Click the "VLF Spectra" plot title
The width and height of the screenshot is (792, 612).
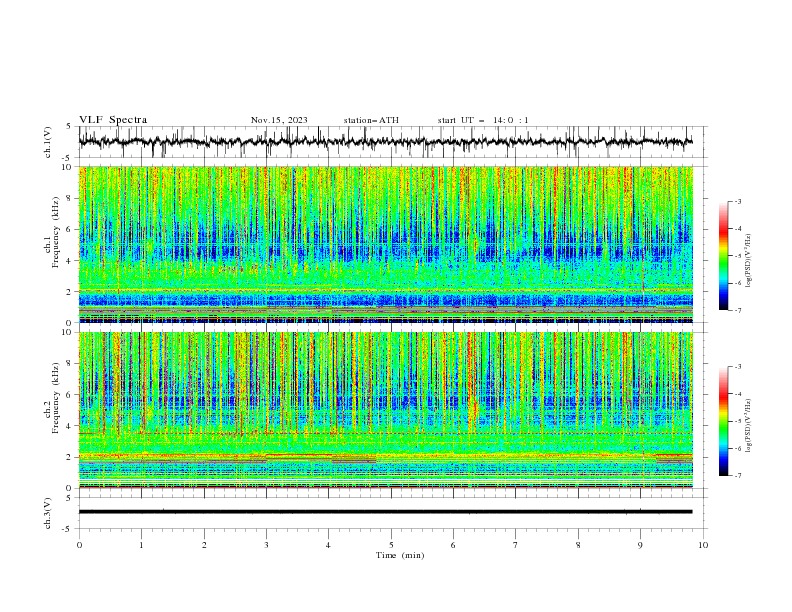click(x=113, y=120)
